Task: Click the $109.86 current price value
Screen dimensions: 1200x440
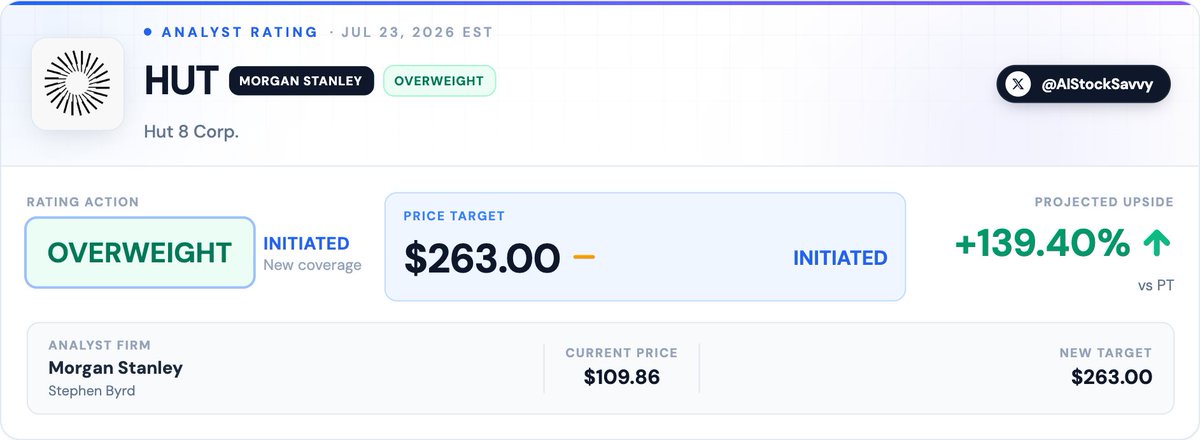Action: [x=621, y=377]
